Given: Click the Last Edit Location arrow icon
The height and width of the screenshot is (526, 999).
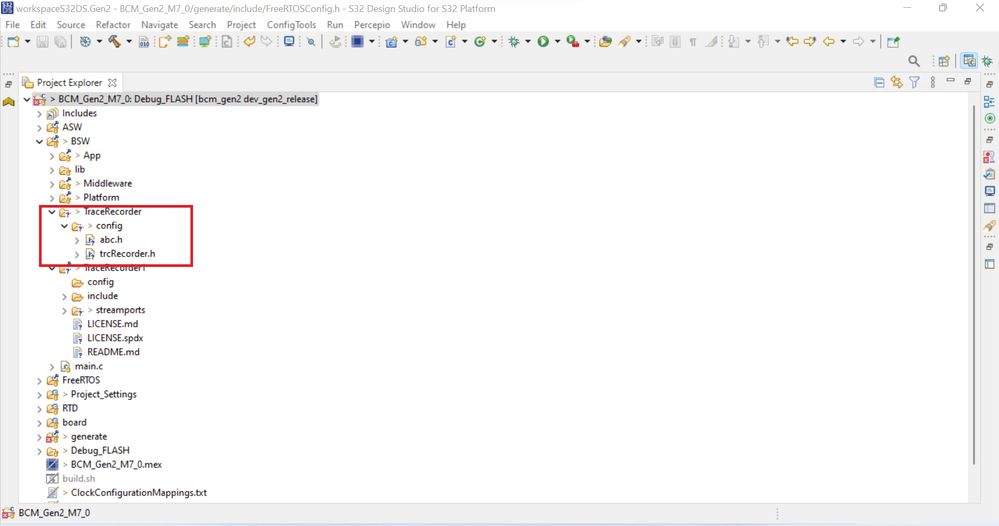Looking at the screenshot, I should 792,41.
